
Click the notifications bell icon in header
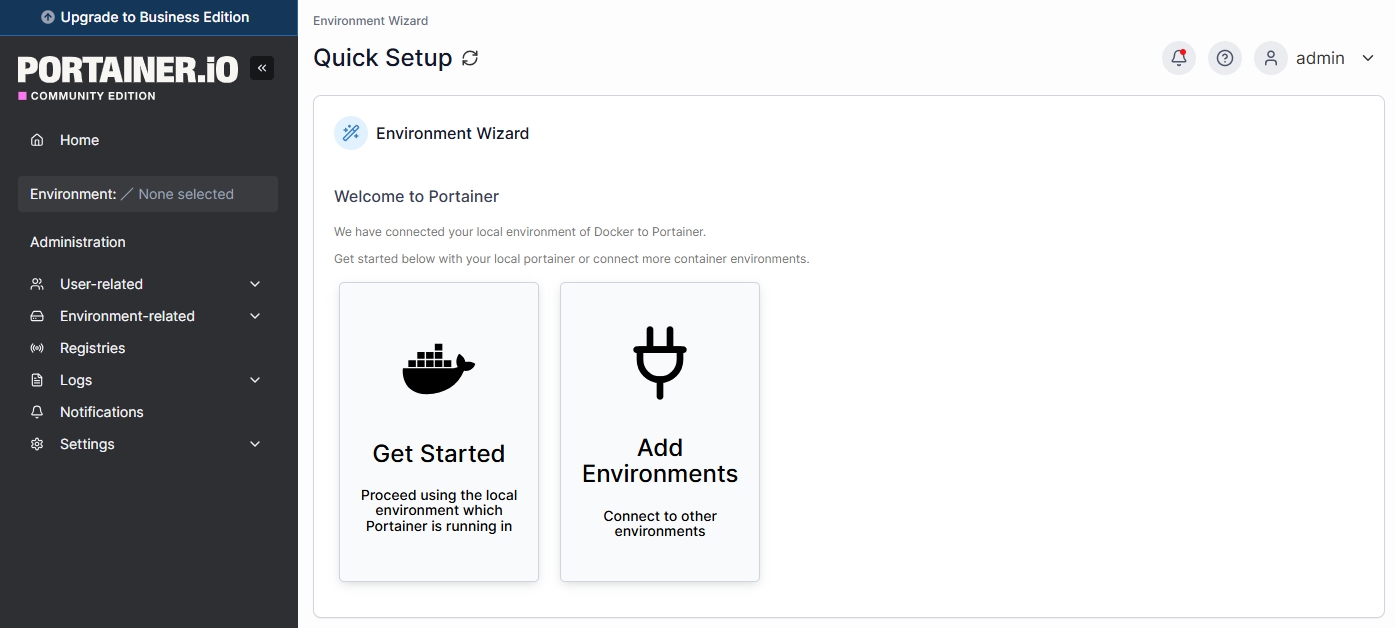click(x=1179, y=58)
